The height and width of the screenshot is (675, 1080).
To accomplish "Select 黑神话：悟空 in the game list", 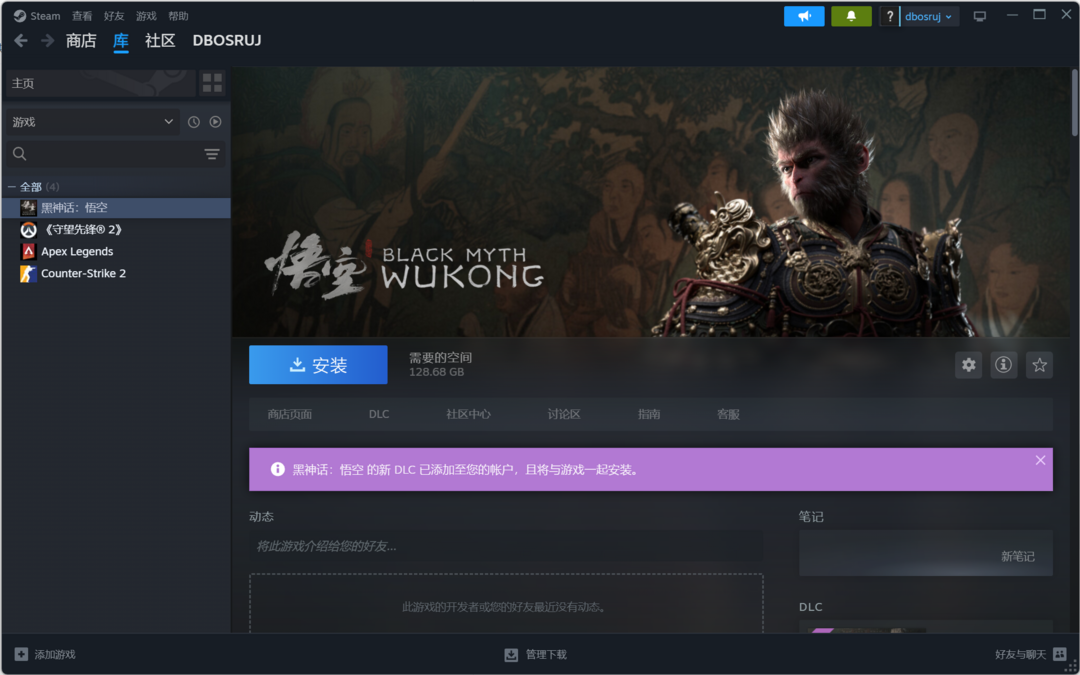I will pos(116,207).
